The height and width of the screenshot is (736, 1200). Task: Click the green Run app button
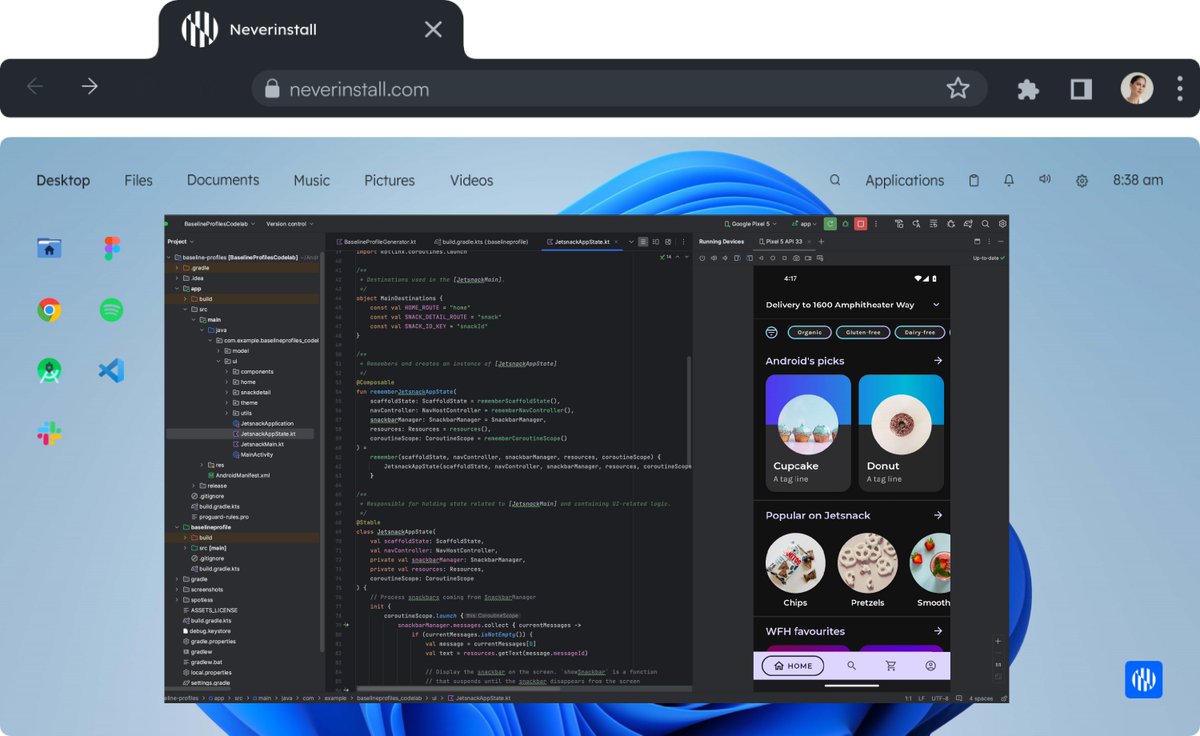[x=830, y=224]
